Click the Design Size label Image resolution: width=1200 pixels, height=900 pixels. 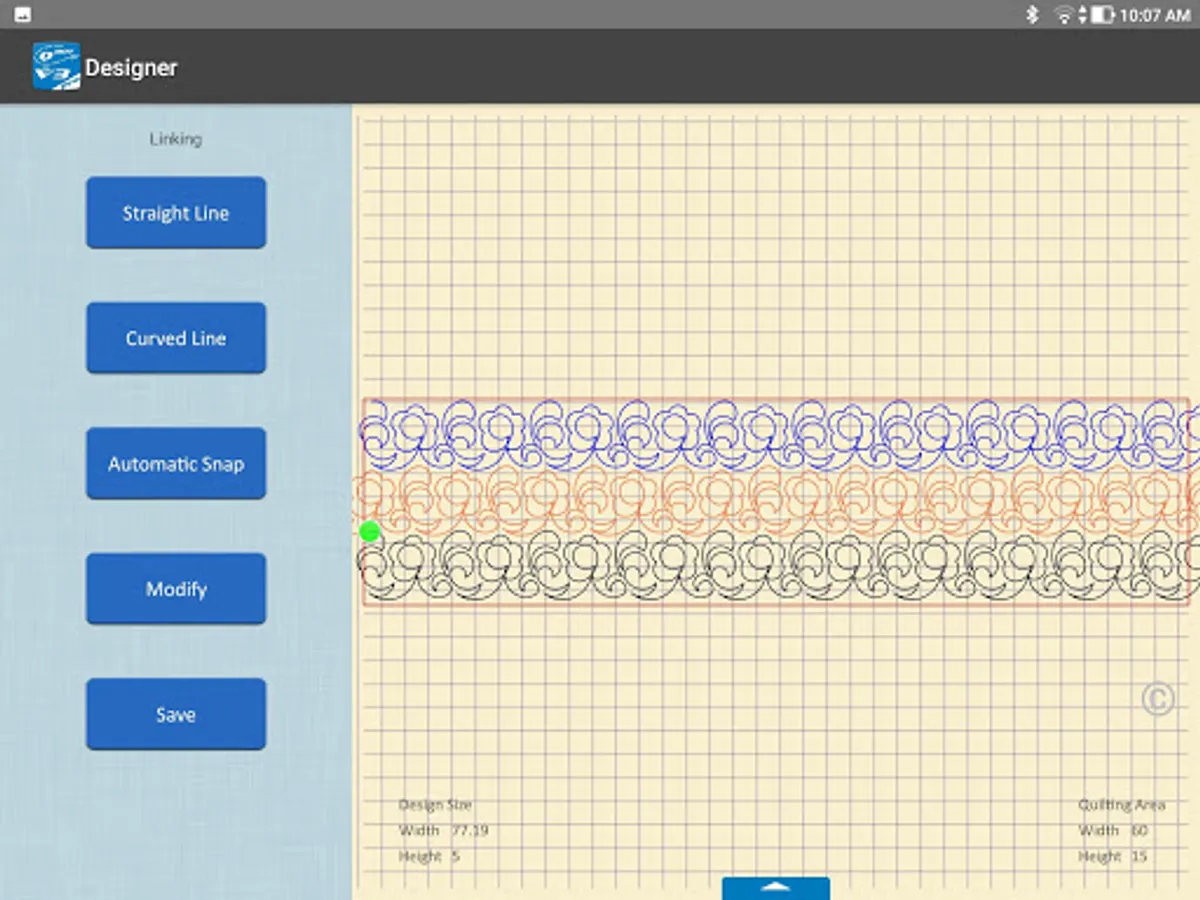pos(435,804)
